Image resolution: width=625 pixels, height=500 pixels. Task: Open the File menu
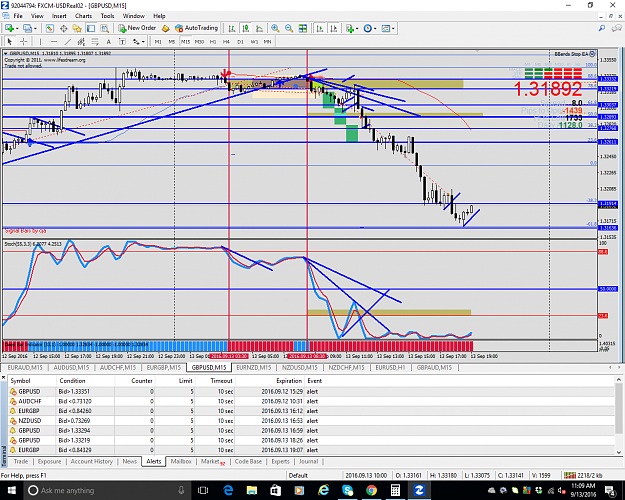point(18,16)
